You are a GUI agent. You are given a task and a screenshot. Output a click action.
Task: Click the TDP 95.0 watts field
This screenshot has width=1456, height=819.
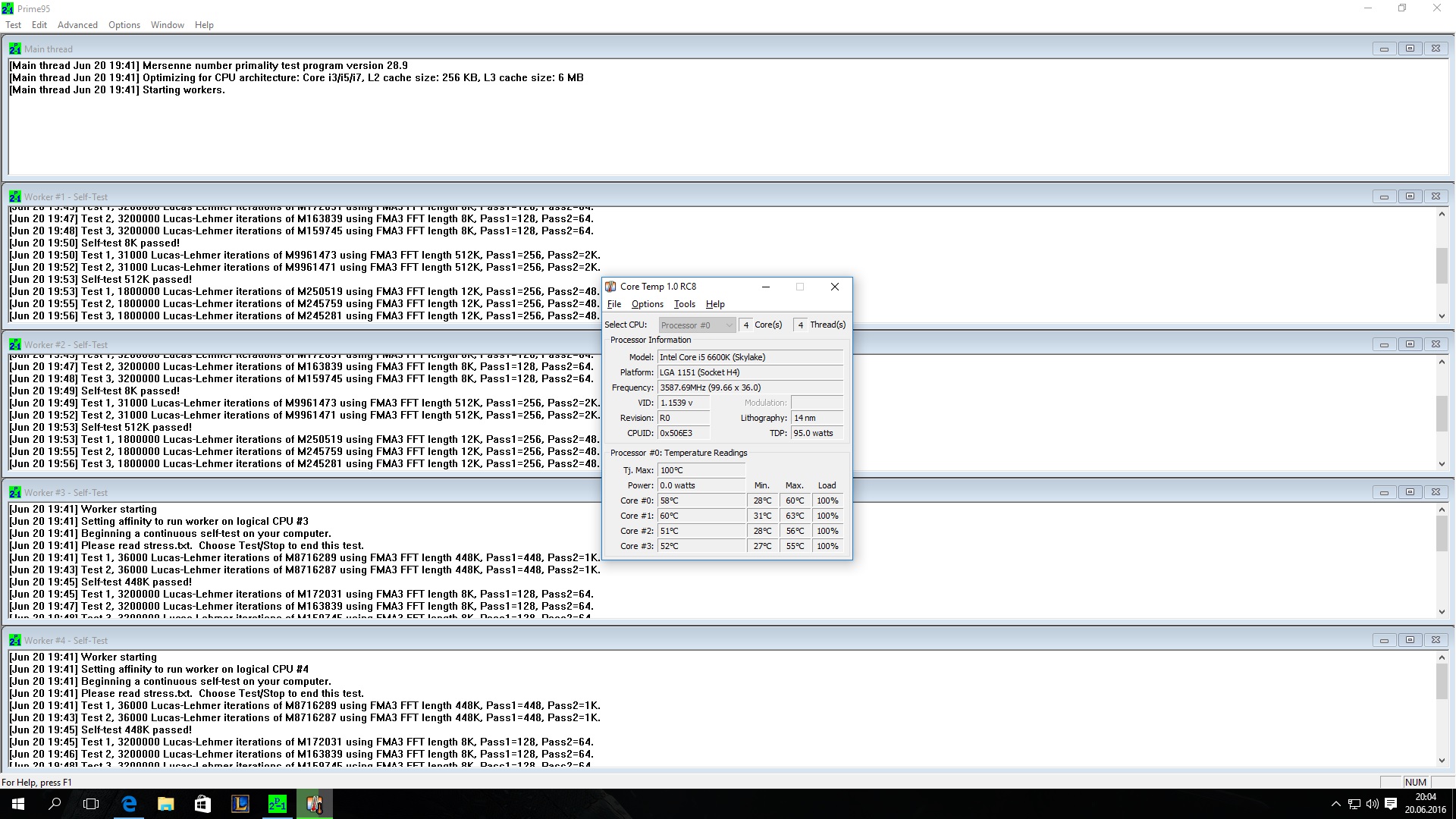817,433
